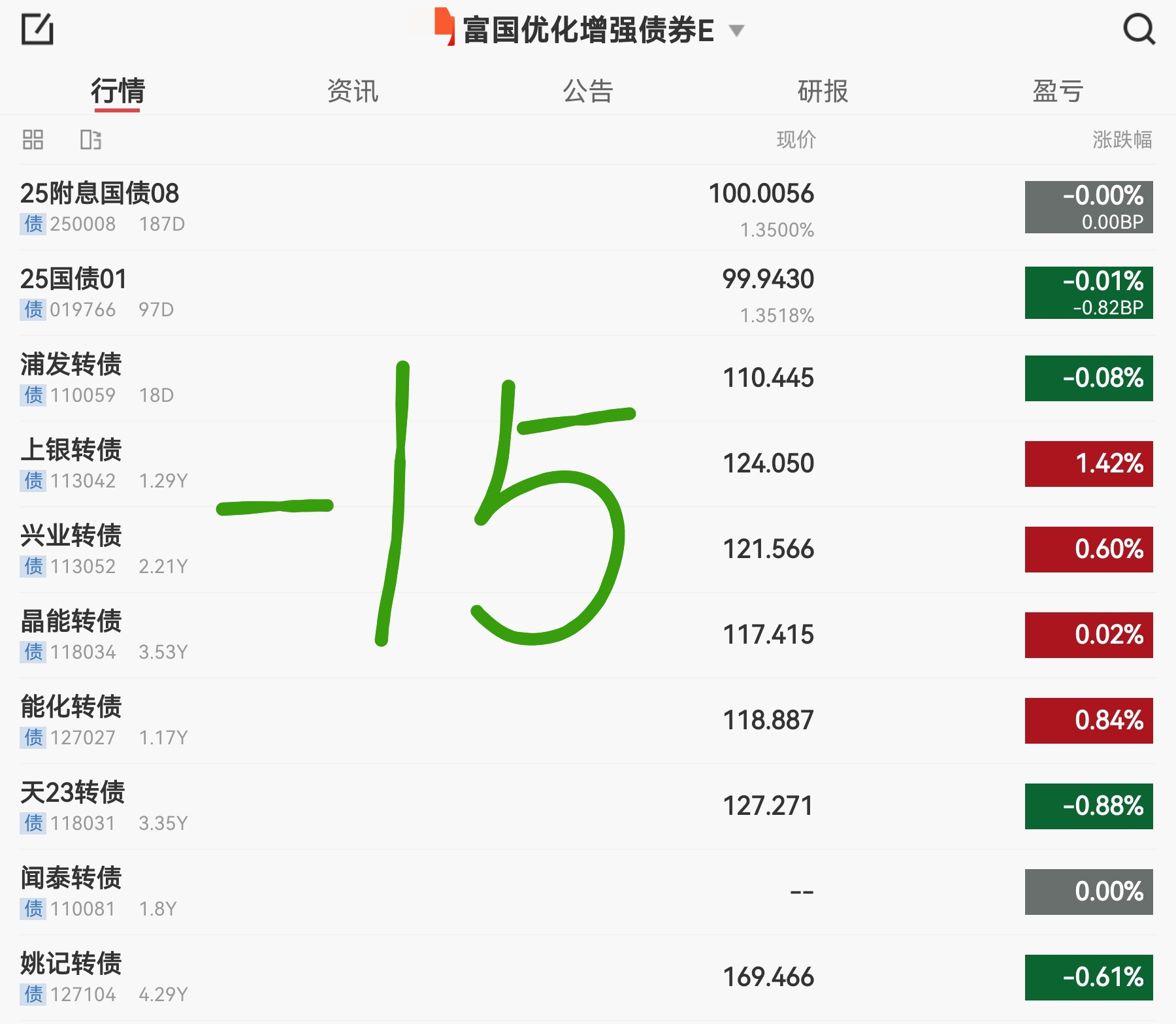The width and height of the screenshot is (1176, 1024).
Task: Tap the -0.88% green change badge
Action: 1088,806
